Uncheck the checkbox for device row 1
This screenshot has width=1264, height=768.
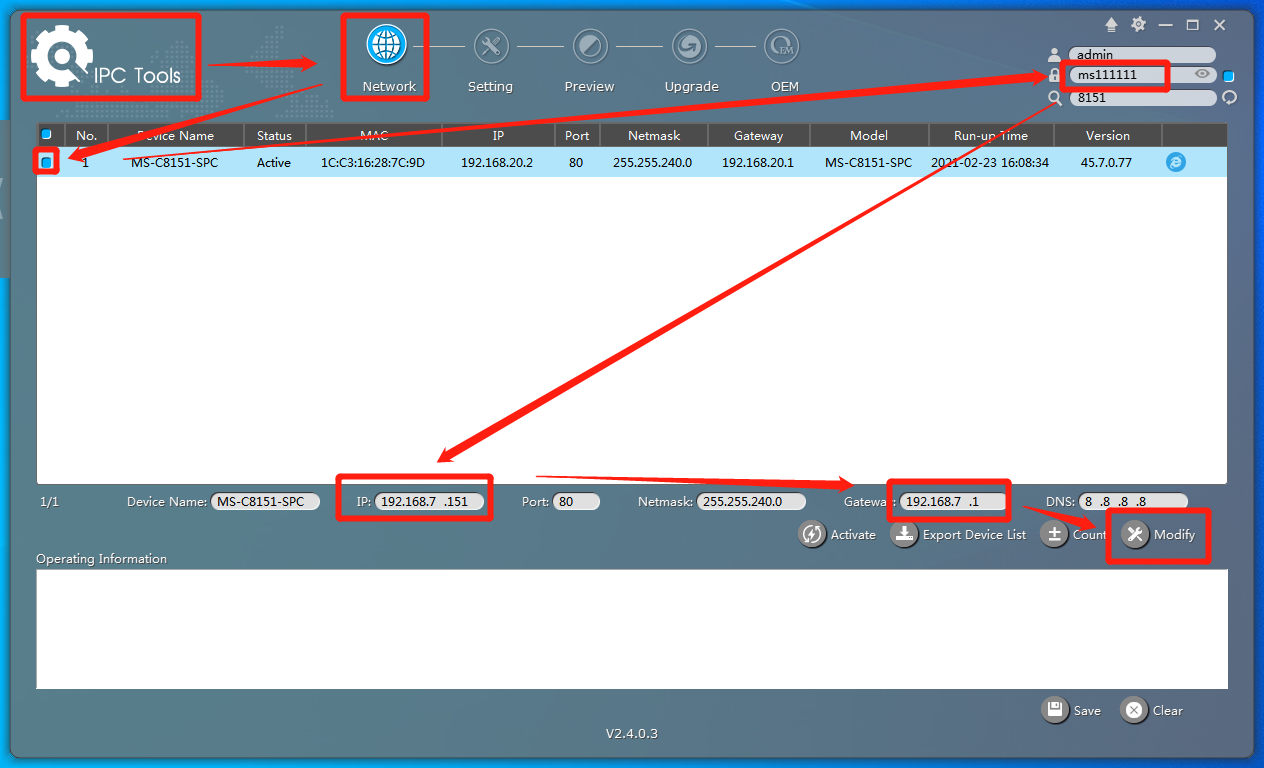pos(46,162)
